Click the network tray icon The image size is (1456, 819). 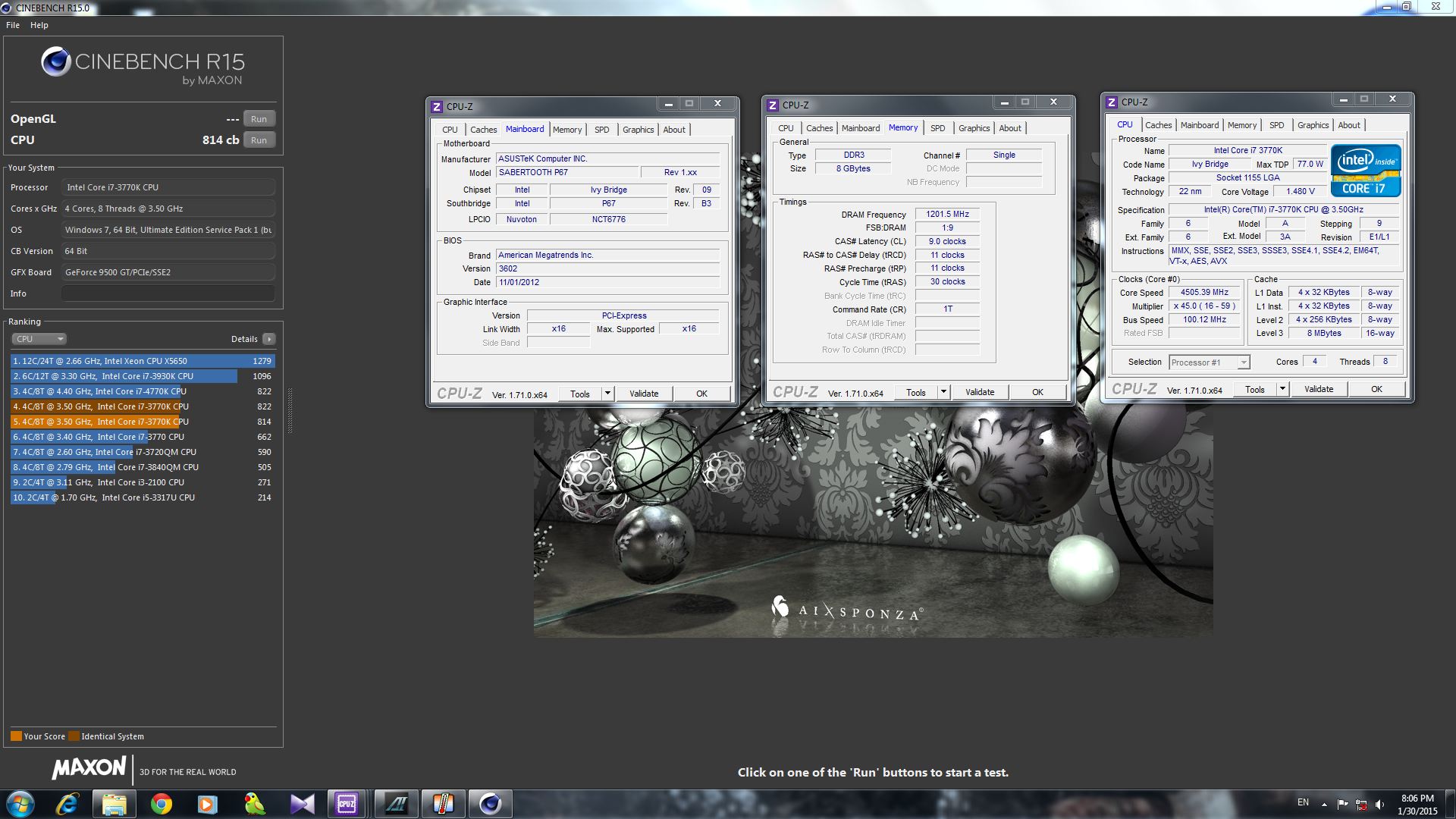1361,804
